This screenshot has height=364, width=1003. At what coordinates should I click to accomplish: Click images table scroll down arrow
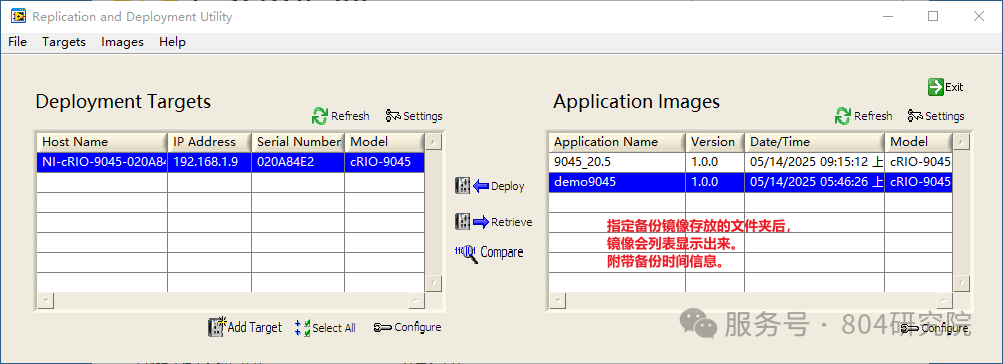click(x=961, y=283)
